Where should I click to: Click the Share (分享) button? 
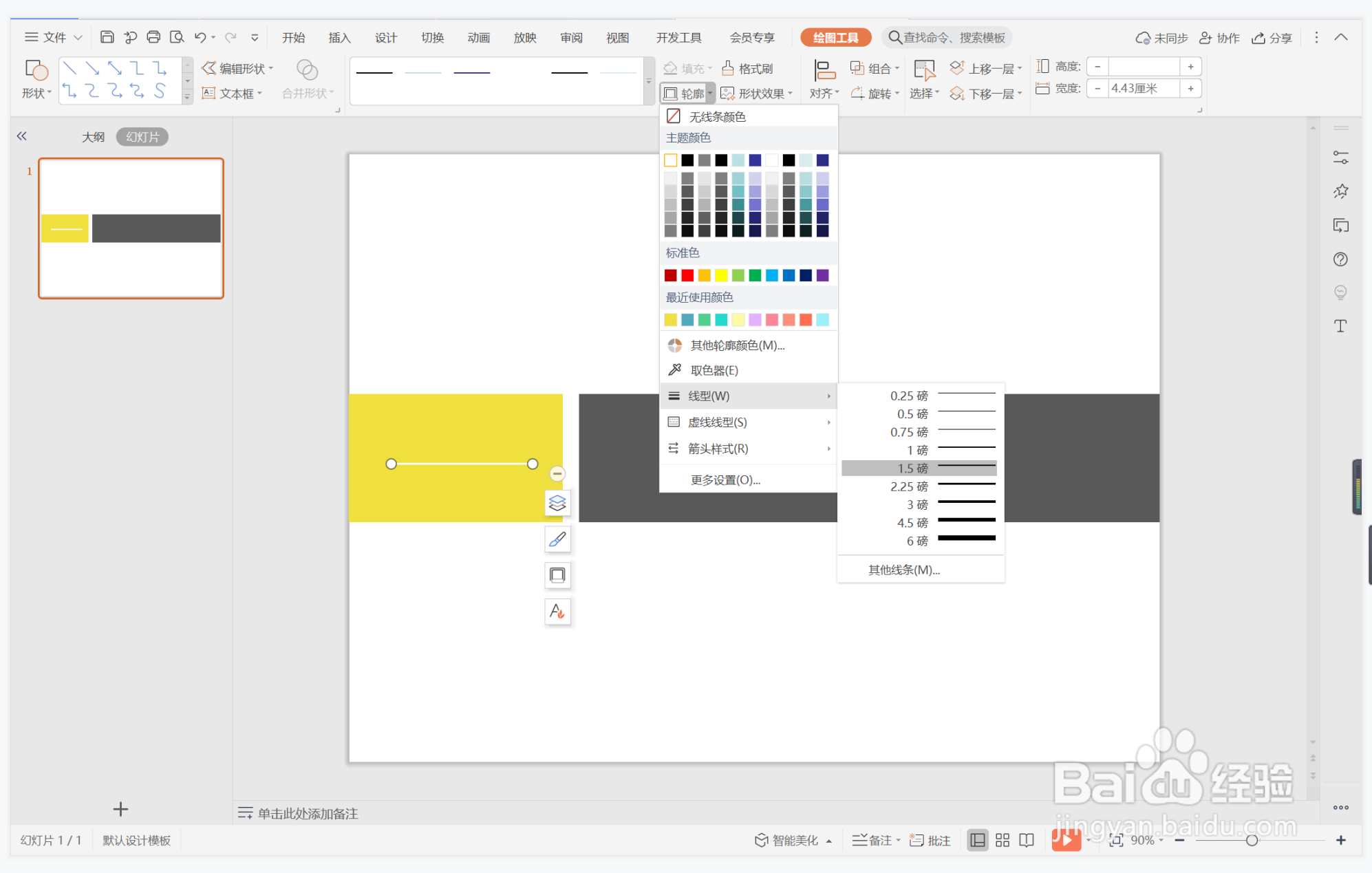point(1272,37)
